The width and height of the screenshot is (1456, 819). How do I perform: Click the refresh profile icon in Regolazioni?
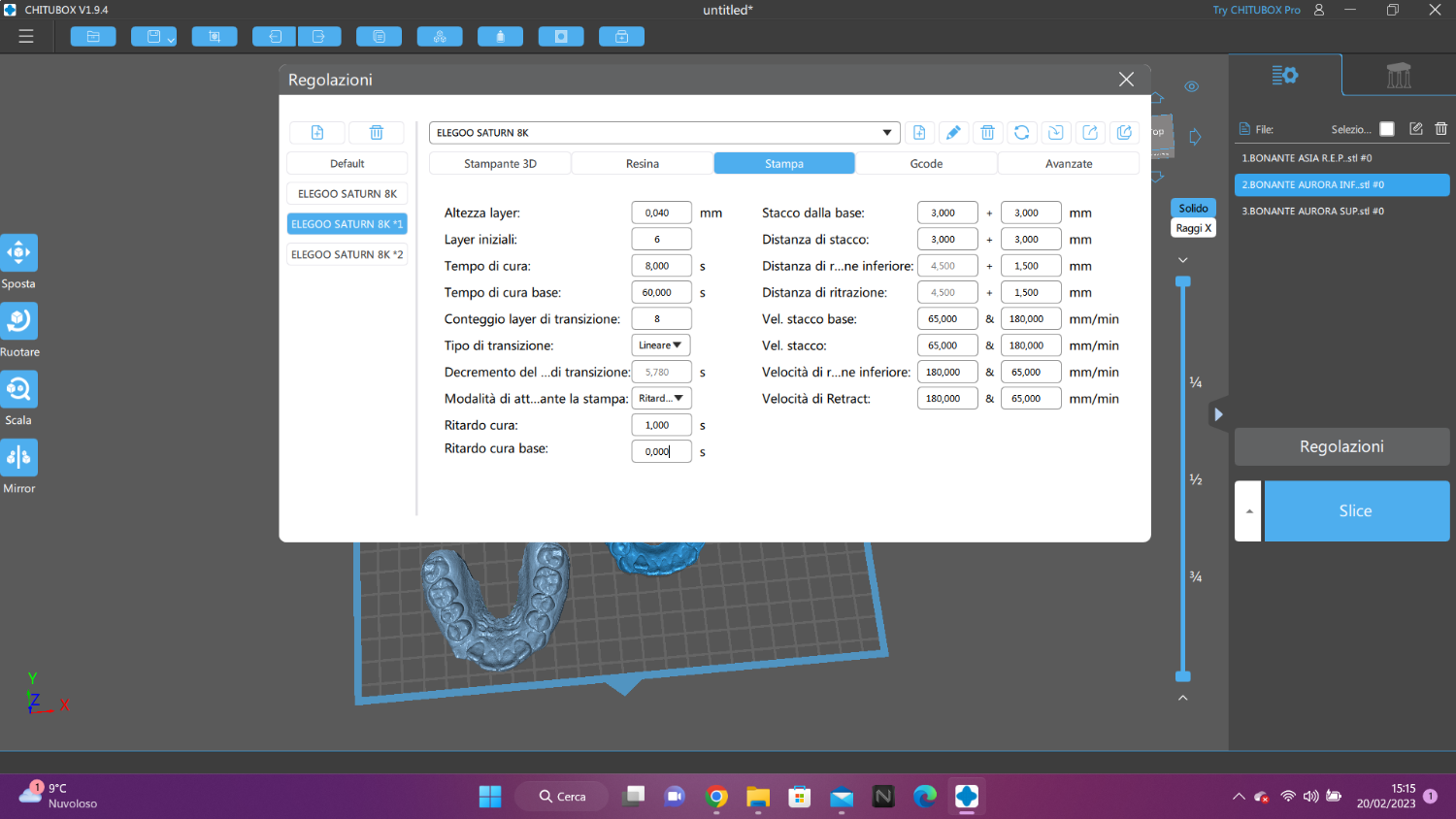(x=1021, y=133)
